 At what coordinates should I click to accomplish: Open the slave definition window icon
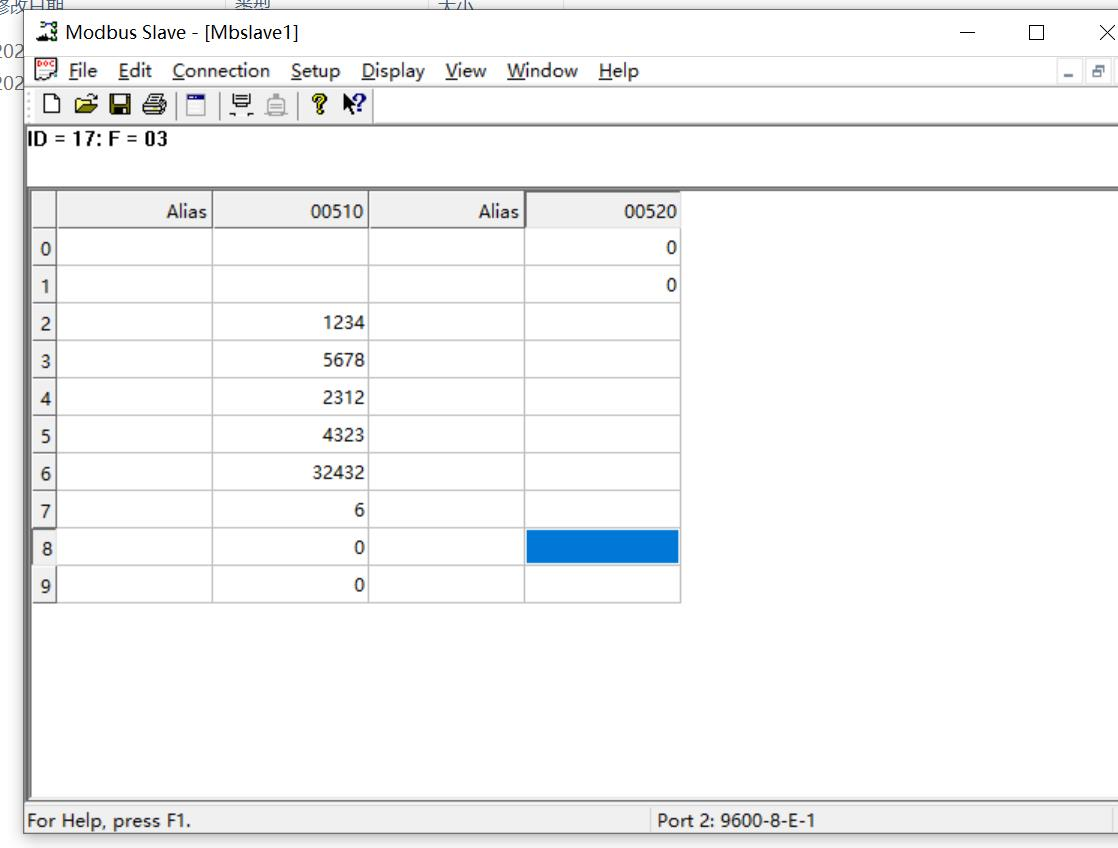pyautogui.click(x=196, y=104)
